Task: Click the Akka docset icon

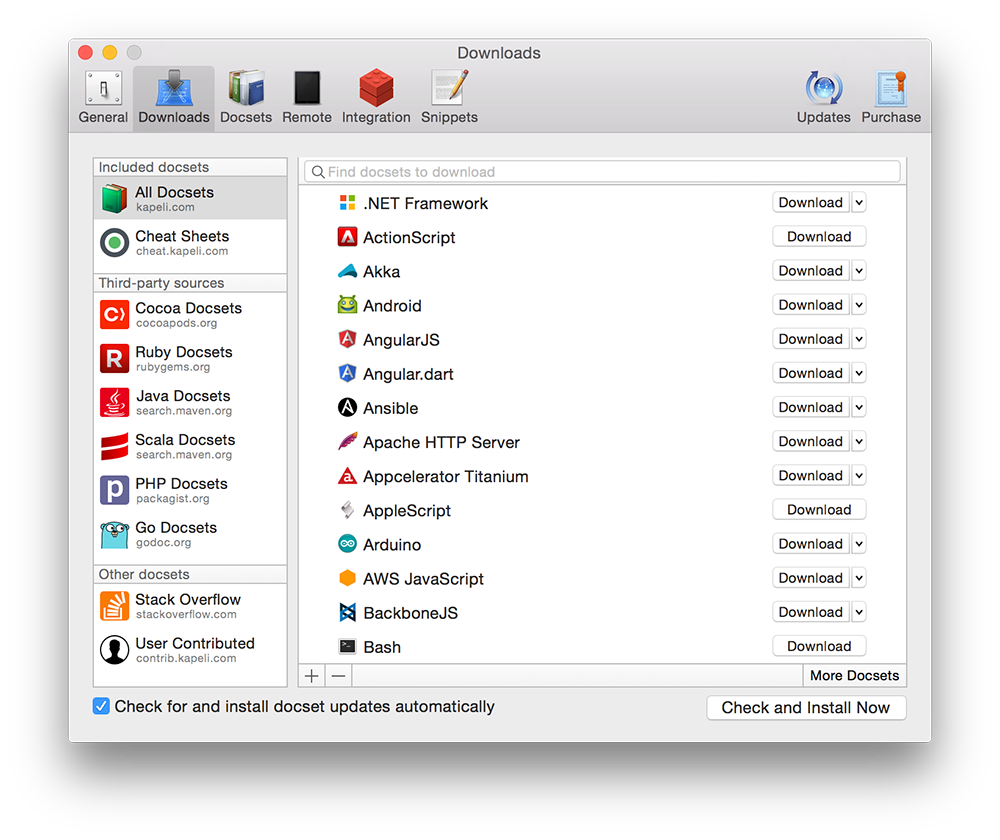Action: [347, 271]
